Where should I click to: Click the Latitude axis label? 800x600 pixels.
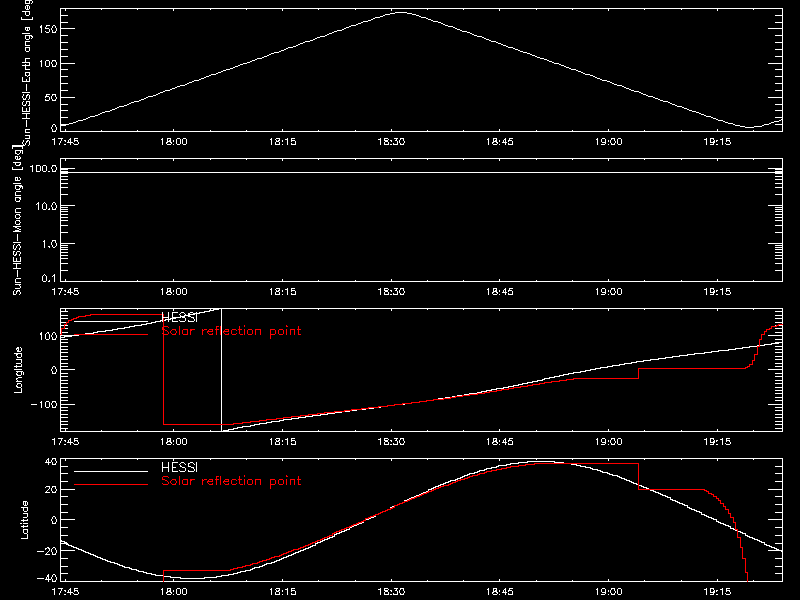[x=24, y=520]
